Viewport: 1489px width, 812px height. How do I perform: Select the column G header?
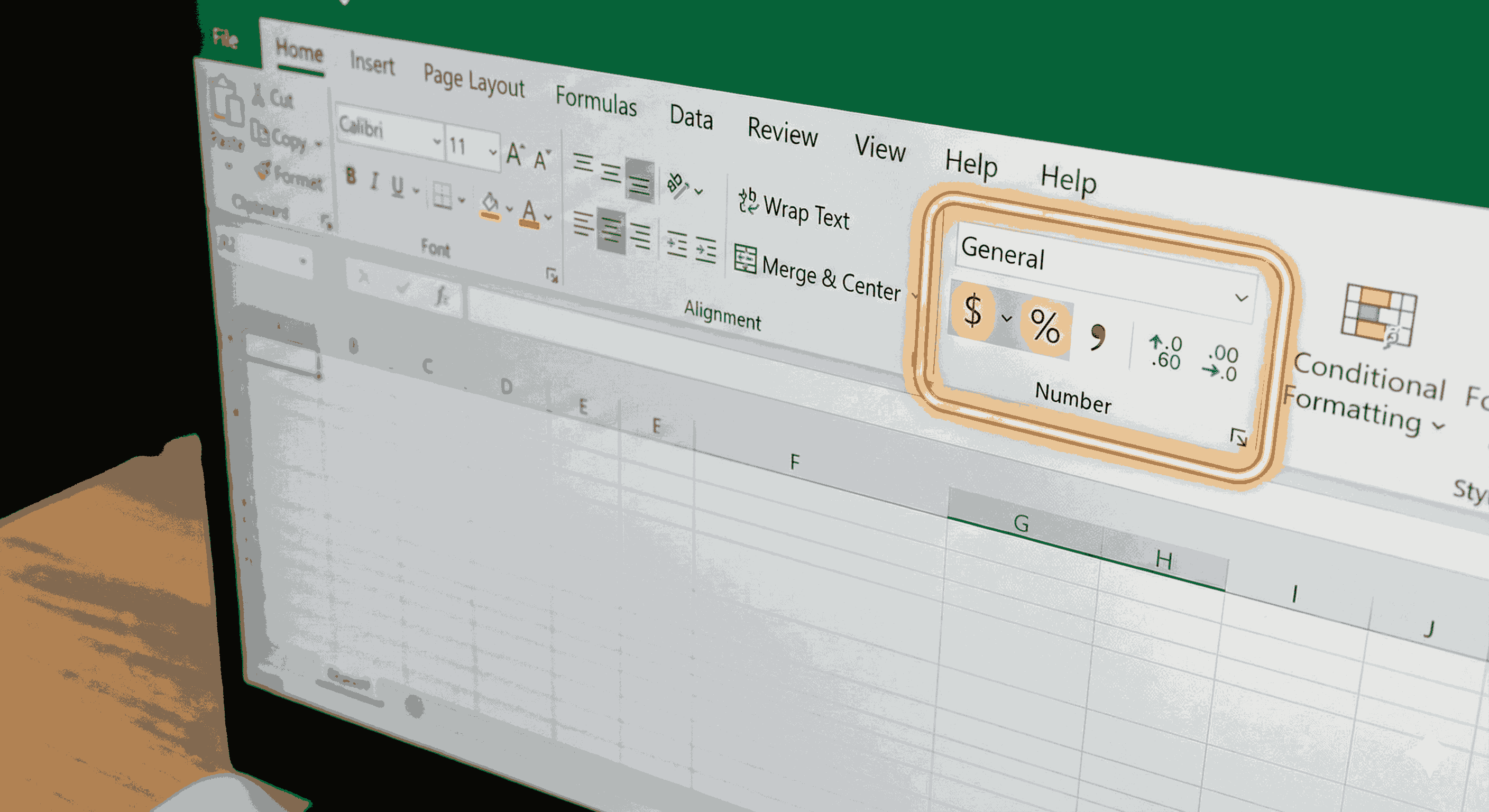coord(1022,523)
